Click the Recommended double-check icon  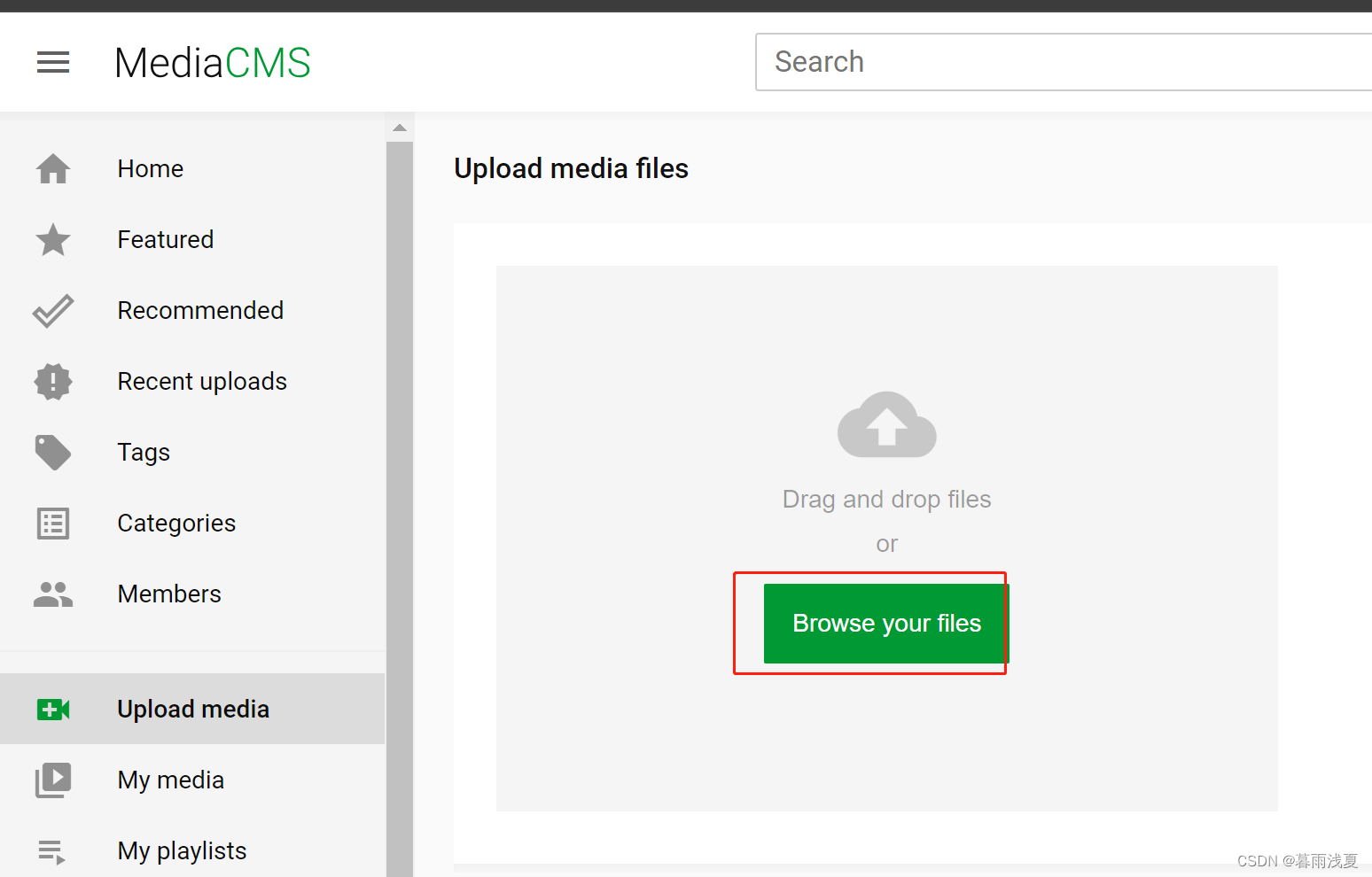point(53,310)
